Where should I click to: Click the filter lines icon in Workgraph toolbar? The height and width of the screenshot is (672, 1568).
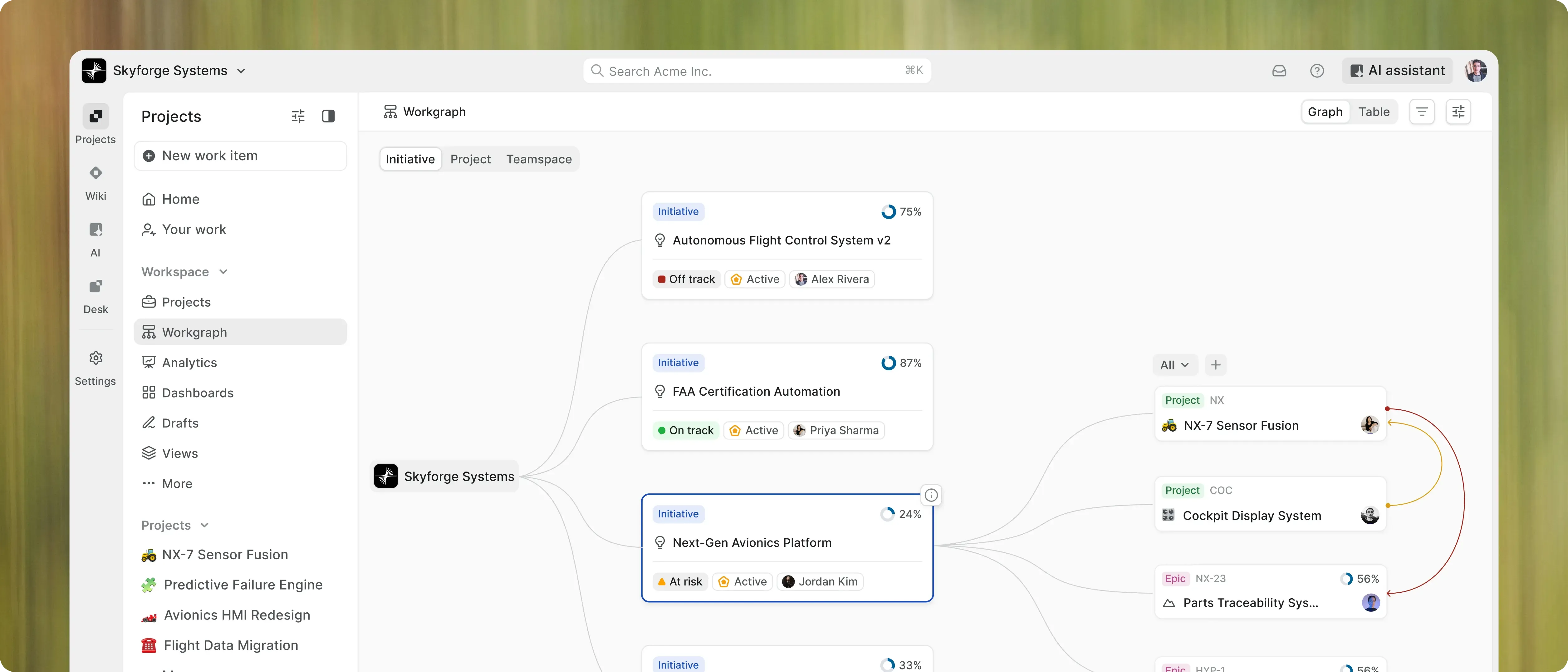[x=1421, y=111]
